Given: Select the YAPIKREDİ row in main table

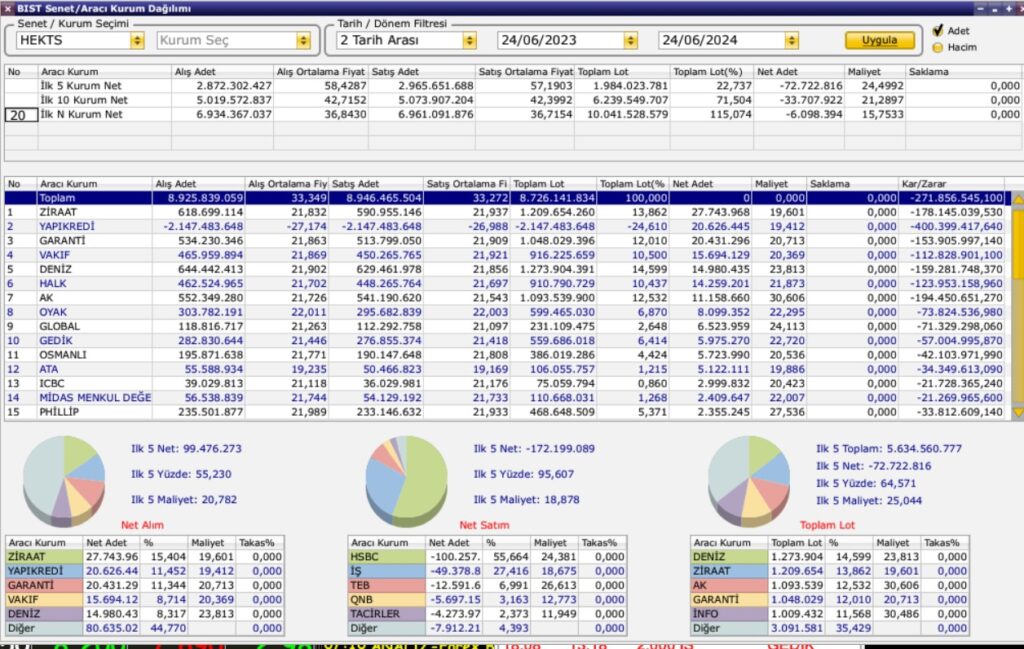Looking at the screenshot, I should [x=504, y=227].
